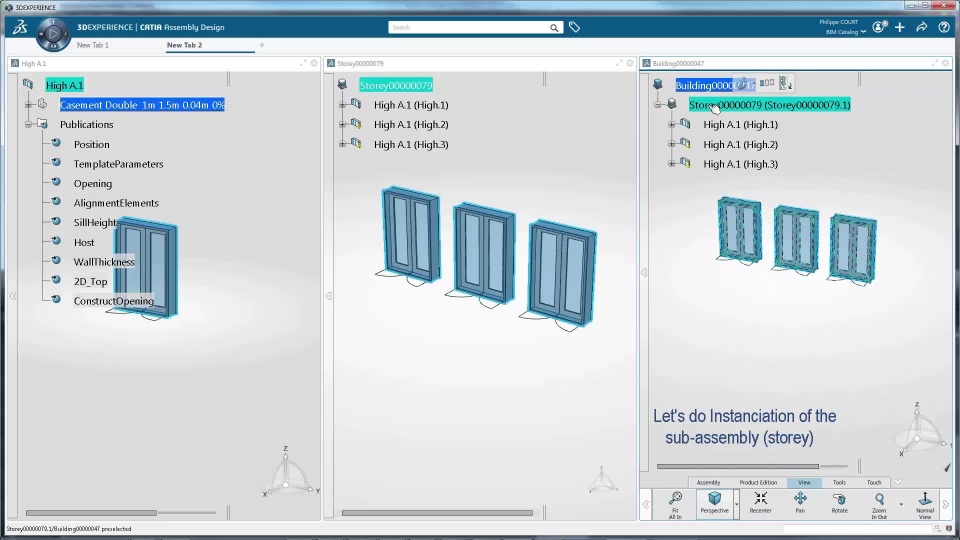Open the Assembly action bar tab

[x=708, y=482]
